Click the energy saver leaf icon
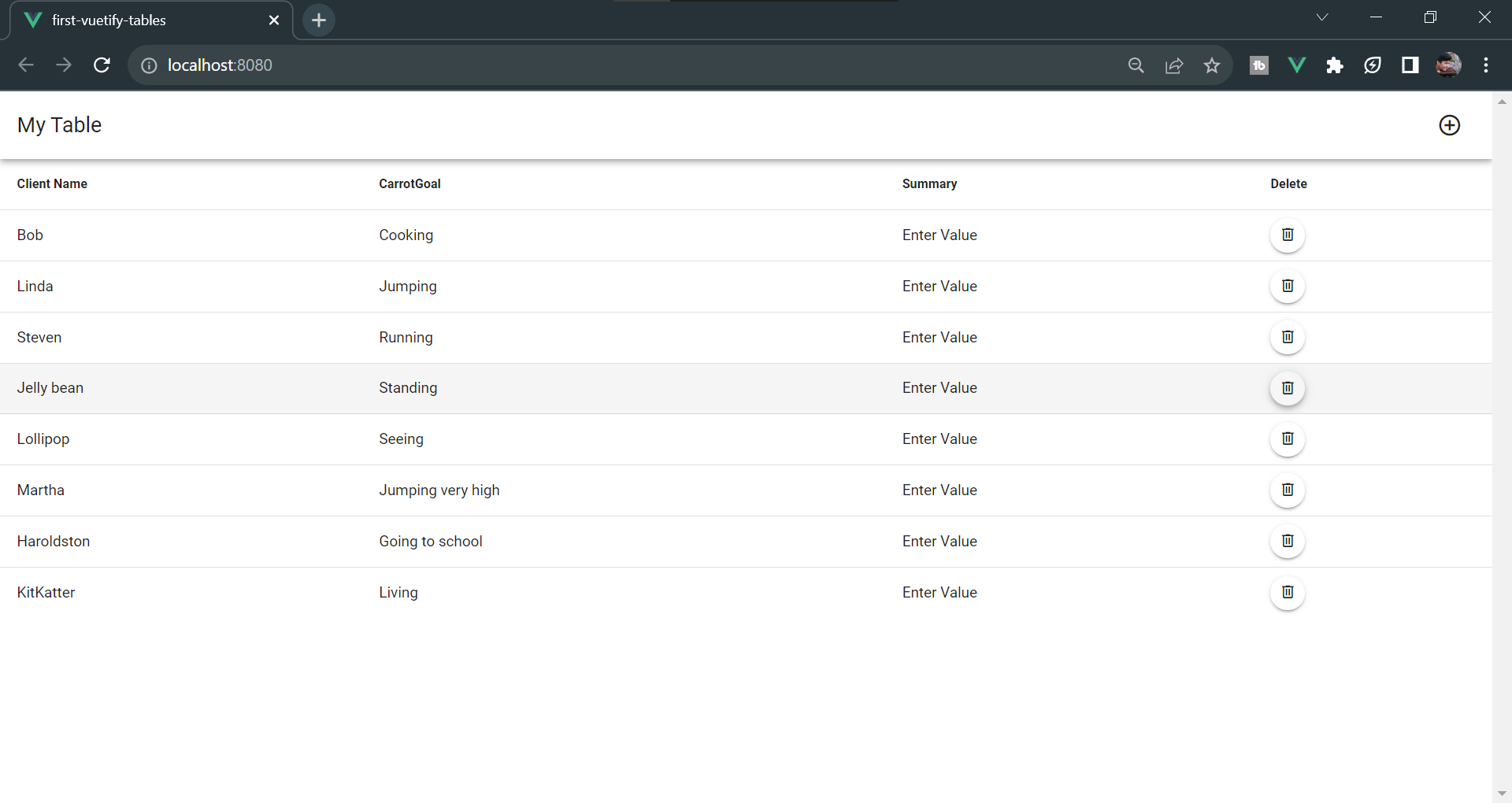The height and width of the screenshot is (803, 1512). (1373, 65)
